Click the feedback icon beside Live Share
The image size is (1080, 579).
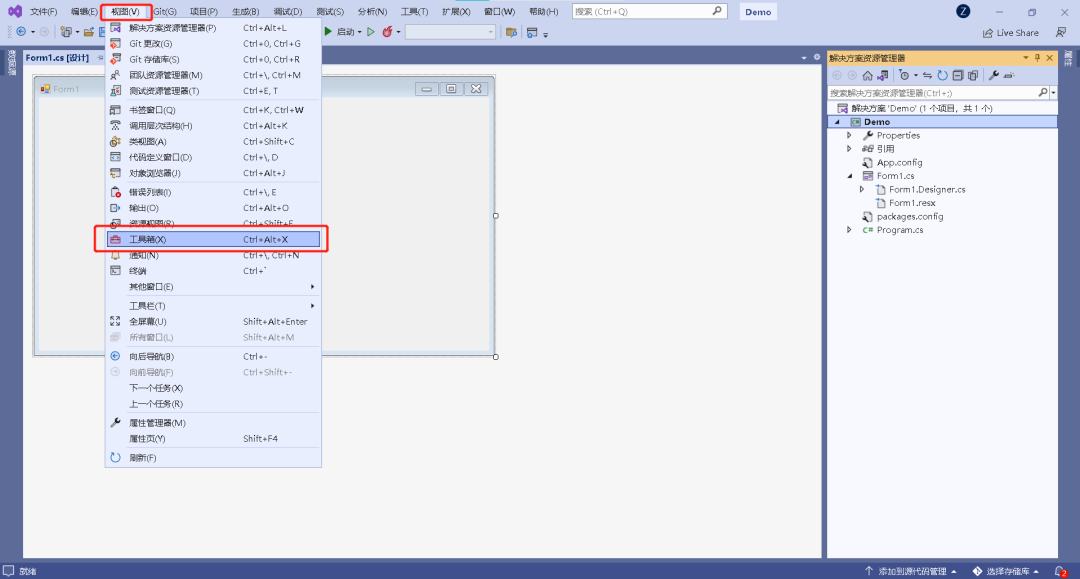1061,32
